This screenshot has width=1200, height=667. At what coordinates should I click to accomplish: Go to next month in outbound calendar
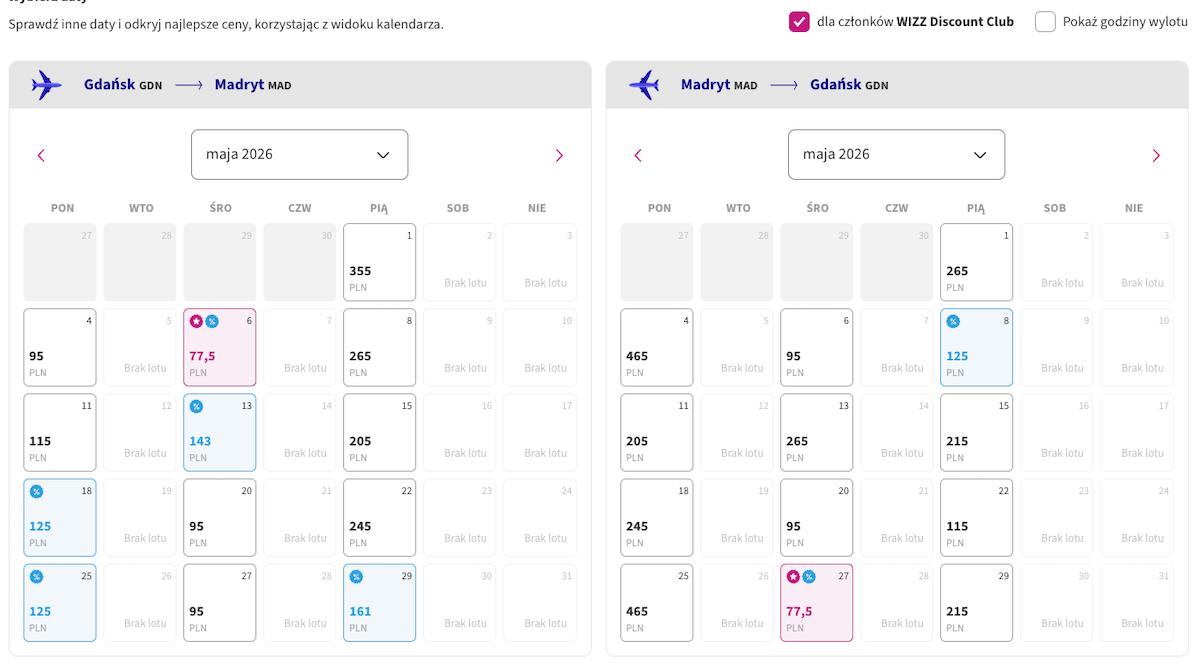(559, 155)
